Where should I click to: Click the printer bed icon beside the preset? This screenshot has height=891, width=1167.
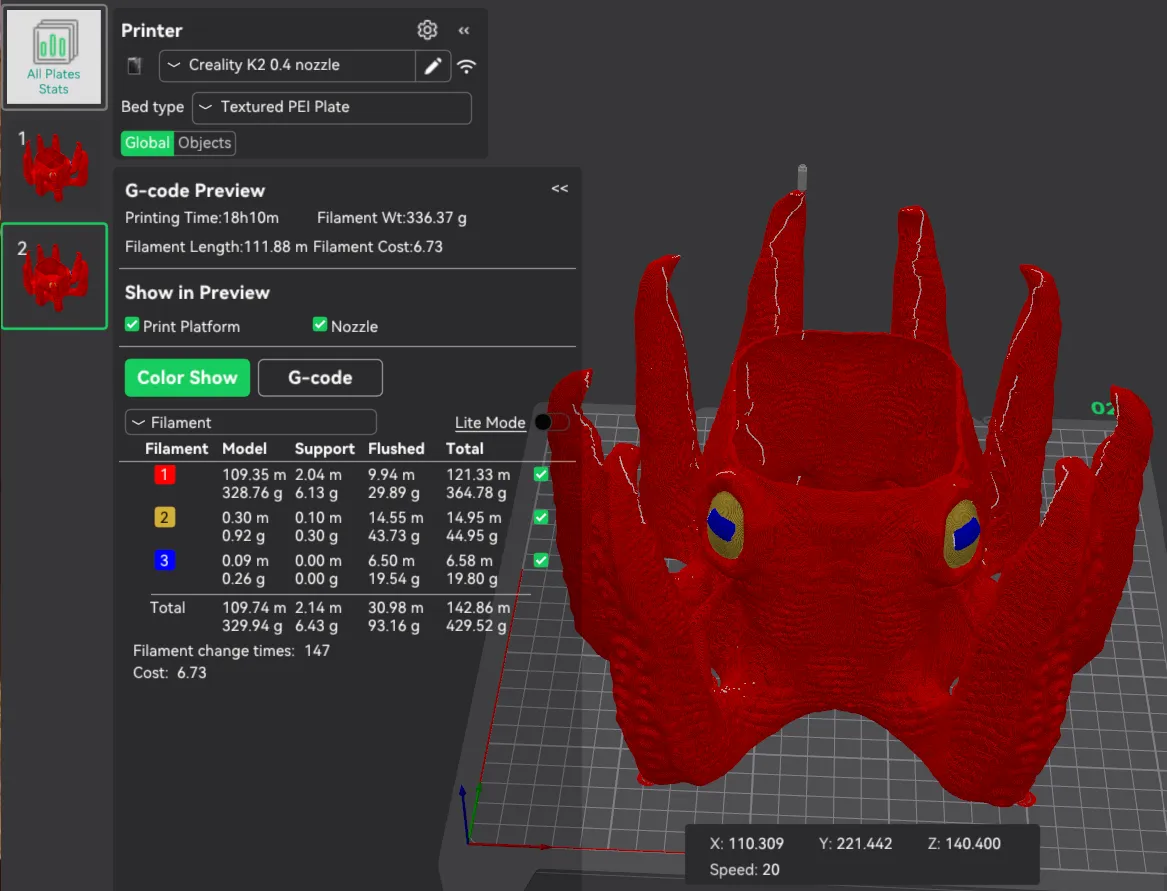tap(135, 66)
